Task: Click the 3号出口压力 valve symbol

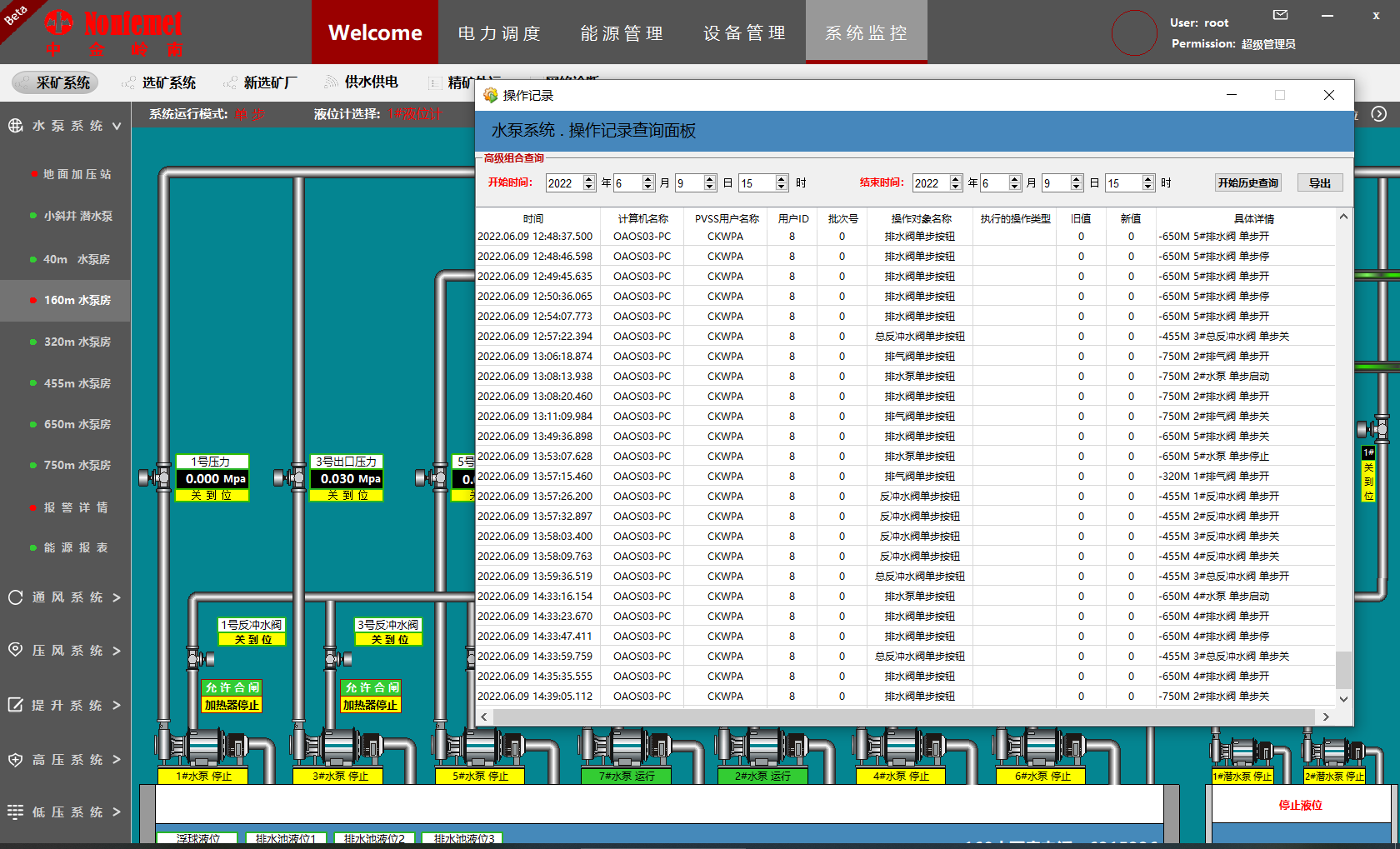Action: point(290,477)
